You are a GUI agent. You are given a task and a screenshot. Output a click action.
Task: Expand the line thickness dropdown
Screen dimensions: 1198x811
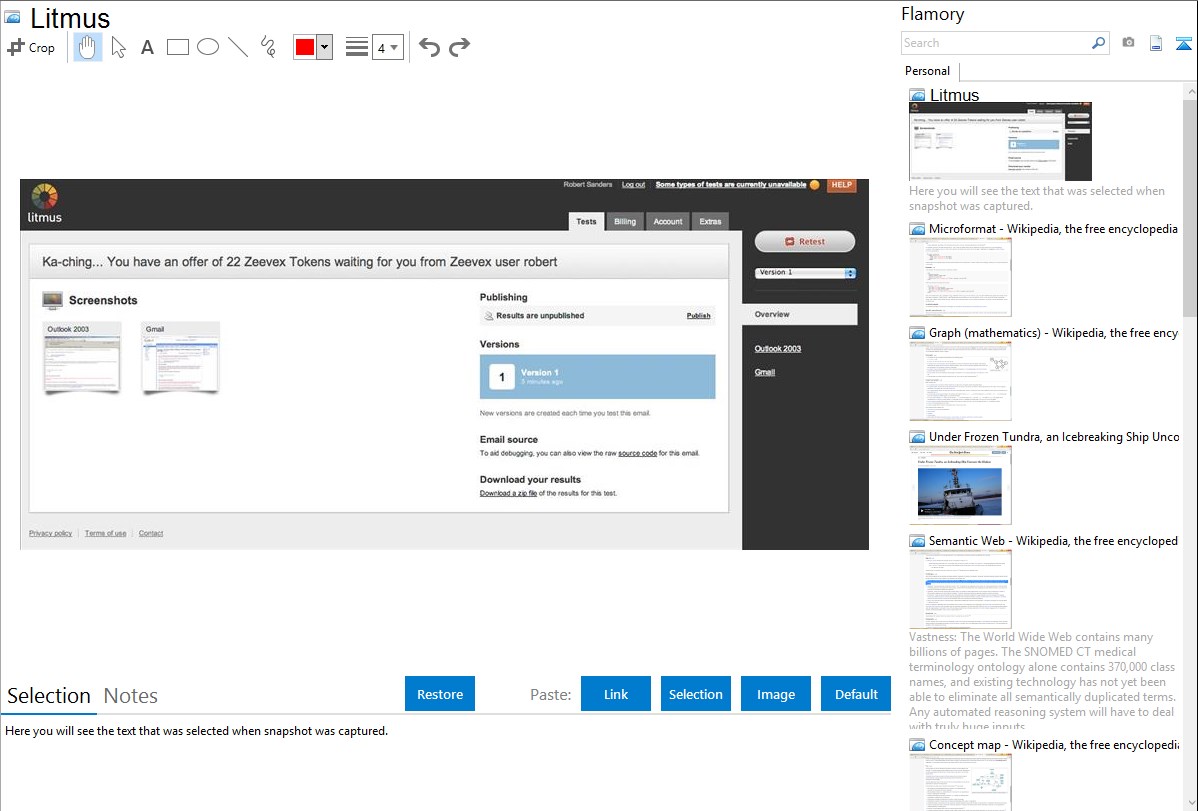coord(388,47)
